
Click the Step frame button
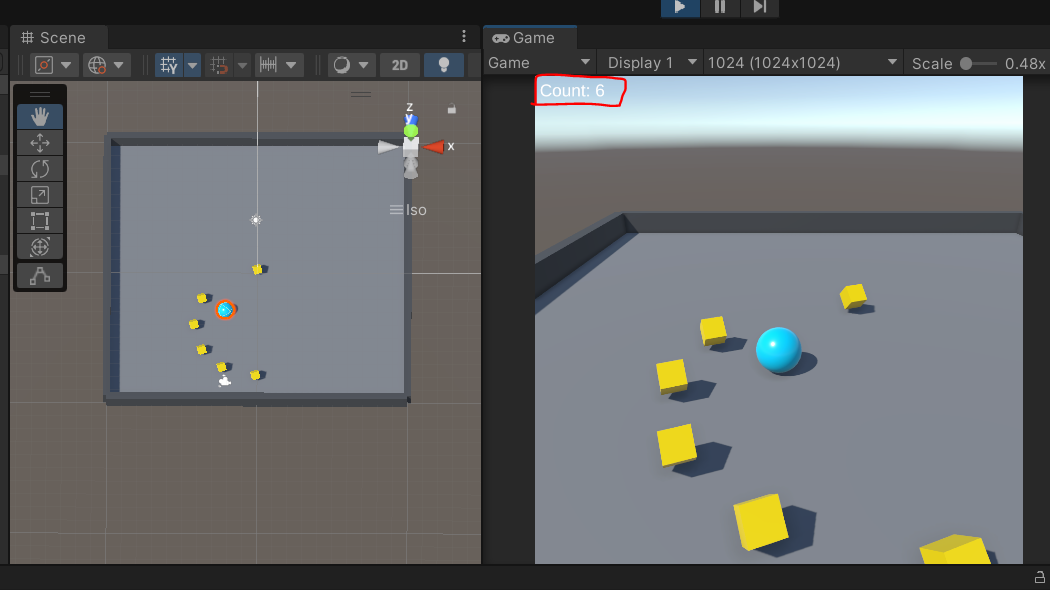point(759,7)
